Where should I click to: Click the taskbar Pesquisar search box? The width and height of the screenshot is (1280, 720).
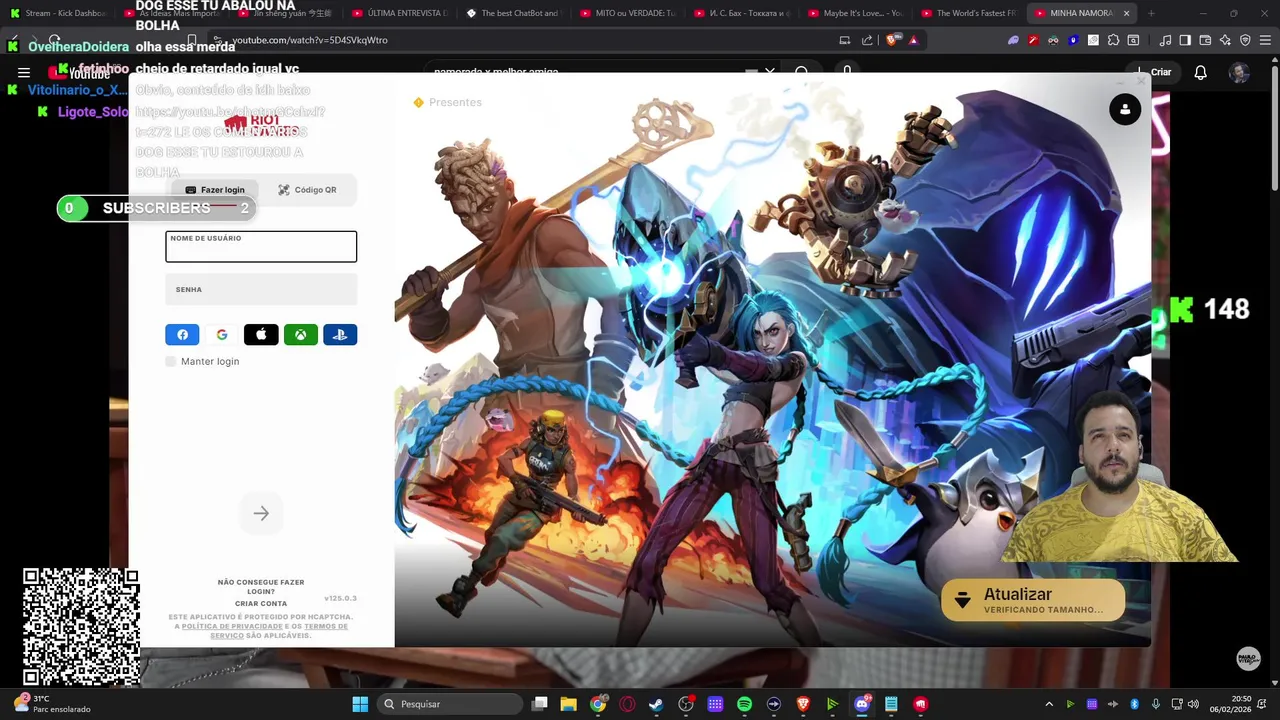point(450,704)
